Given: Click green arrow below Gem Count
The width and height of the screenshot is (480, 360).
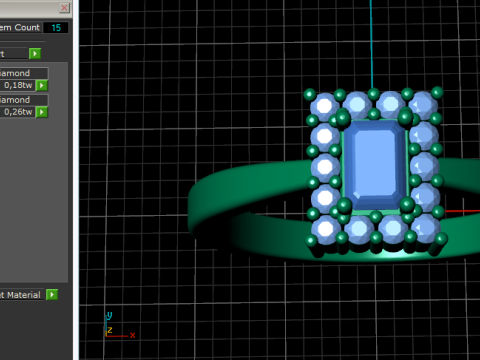Looking at the screenshot, I should point(35,53).
